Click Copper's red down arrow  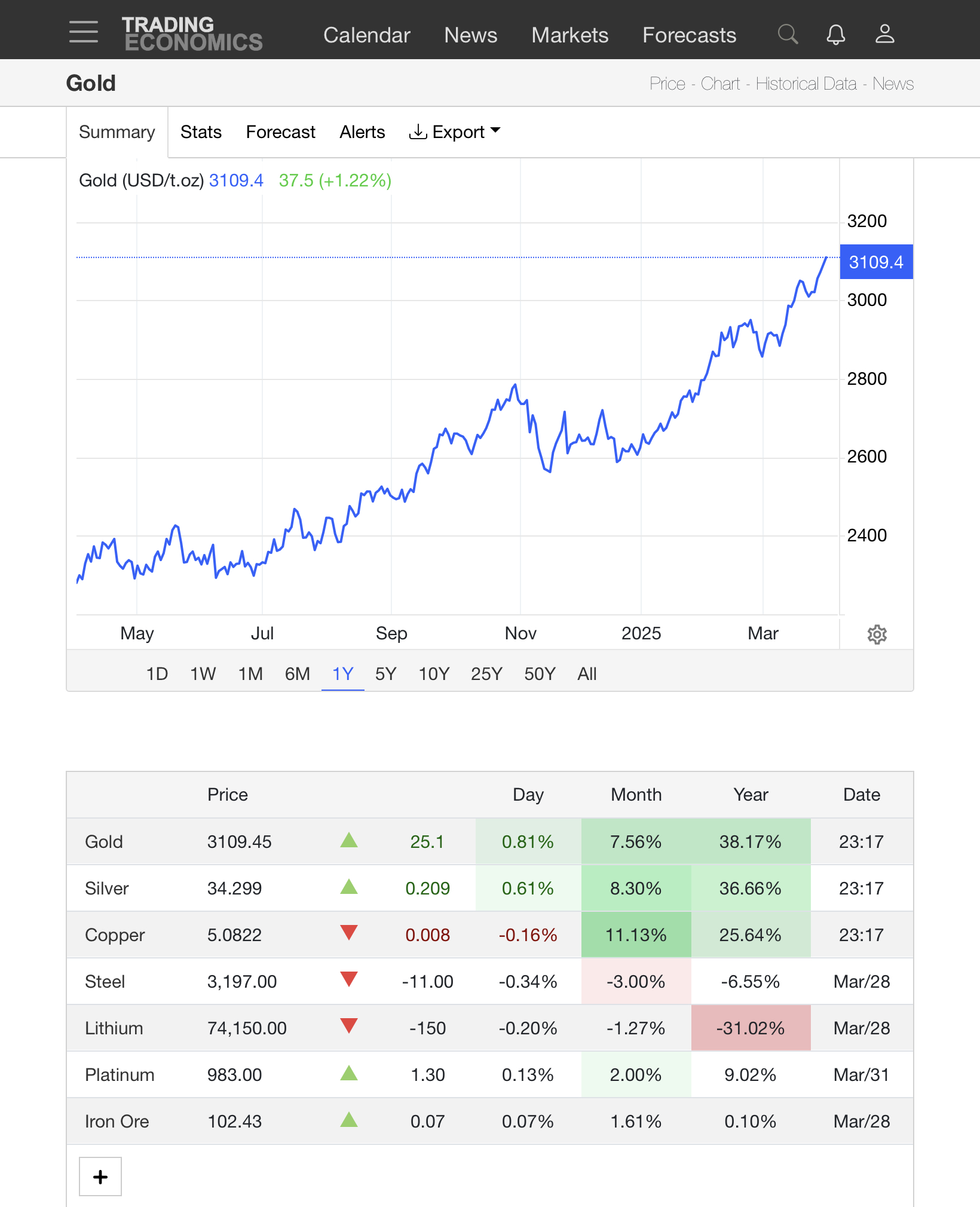349,933
